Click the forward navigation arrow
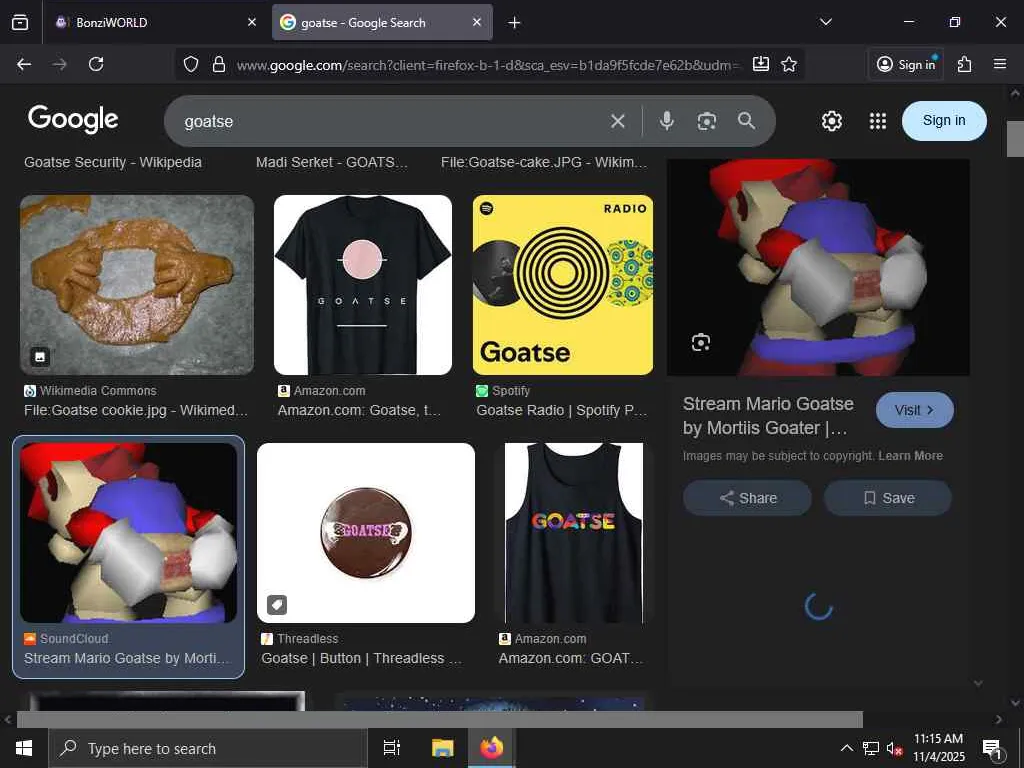The height and width of the screenshot is (768, 1024). pos(59,64)
